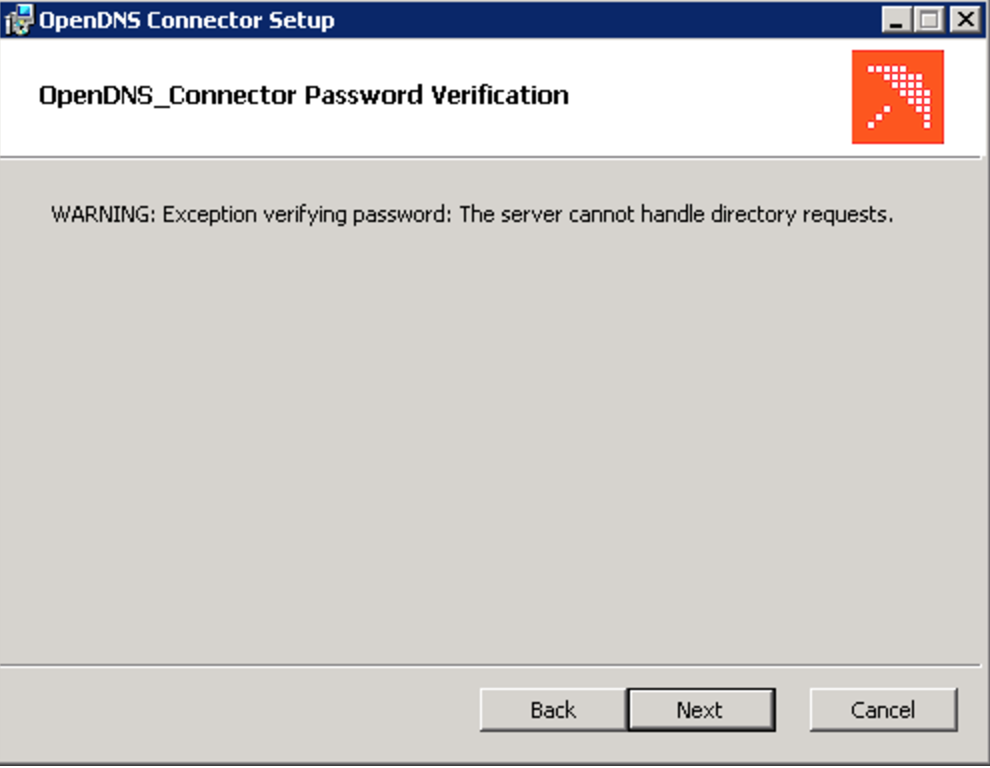Click the word "WARNING:" in the message
This screenshot has height=768, width=990.
103,215
